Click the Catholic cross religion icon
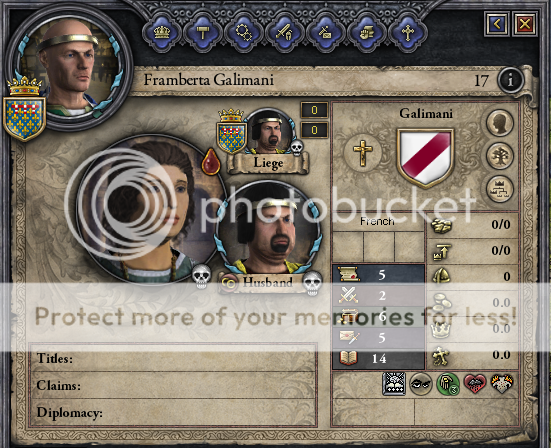This screenshot has height=448, width=551. coord(362,152)
